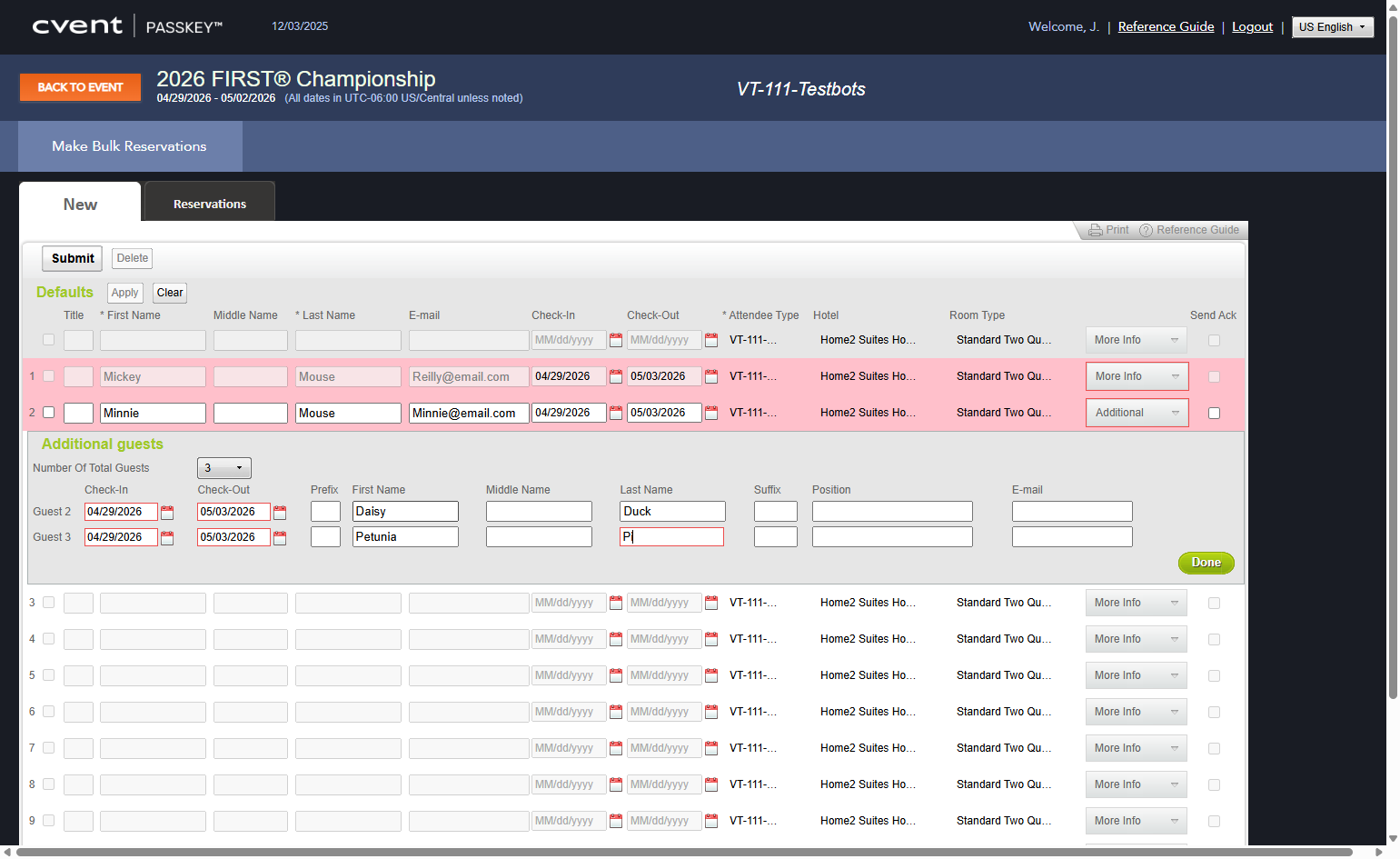
Task: Click the Clear defaults button
Action: click(x=170, y=293)
